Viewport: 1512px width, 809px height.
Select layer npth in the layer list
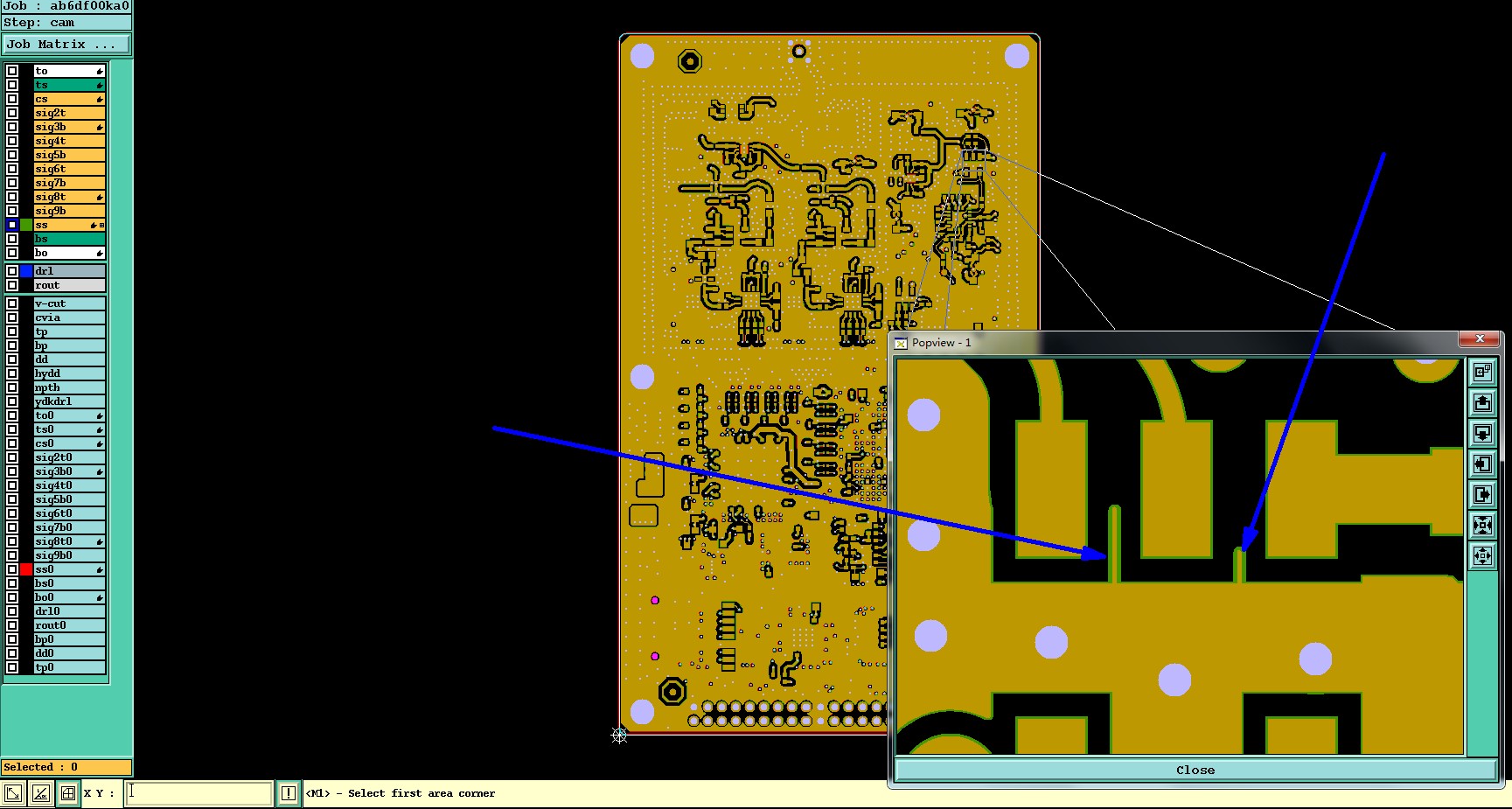[69, 387]
